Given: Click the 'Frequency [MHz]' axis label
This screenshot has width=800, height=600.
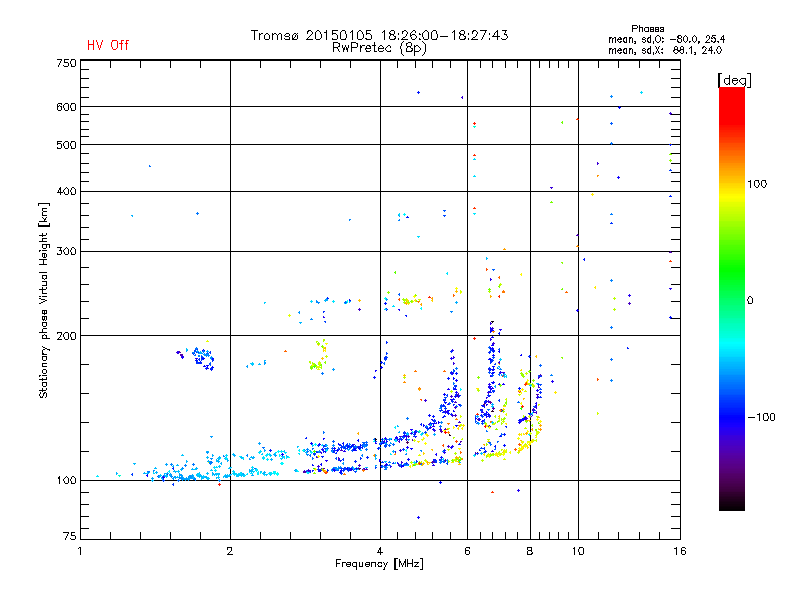Looking at the screenshot, I should 379,564.
